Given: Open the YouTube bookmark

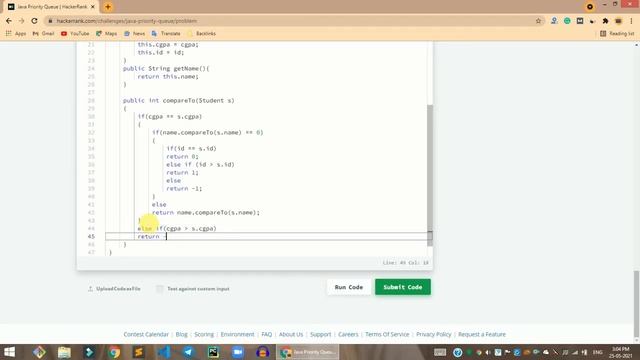Looking at the screenshot, I should coord(75,33).
